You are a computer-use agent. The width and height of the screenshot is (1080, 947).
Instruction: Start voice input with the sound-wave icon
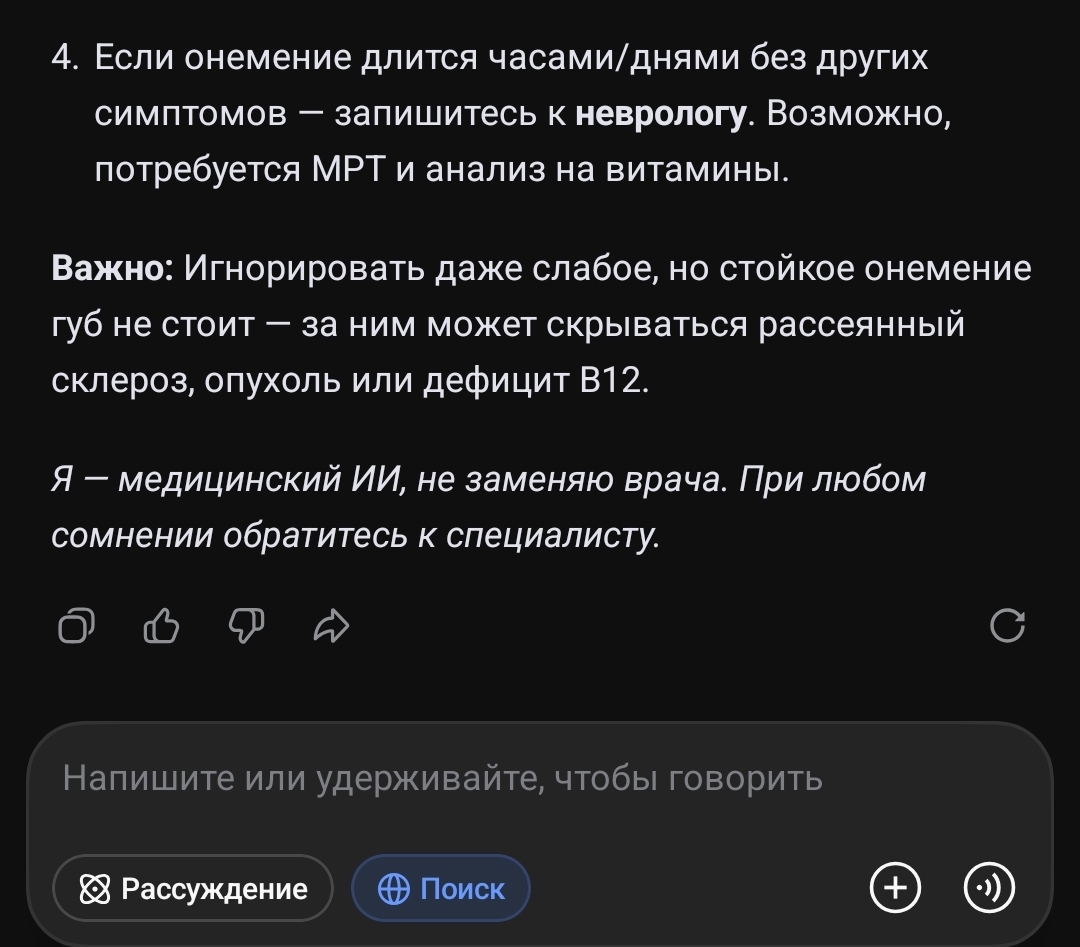click(988, 888)
